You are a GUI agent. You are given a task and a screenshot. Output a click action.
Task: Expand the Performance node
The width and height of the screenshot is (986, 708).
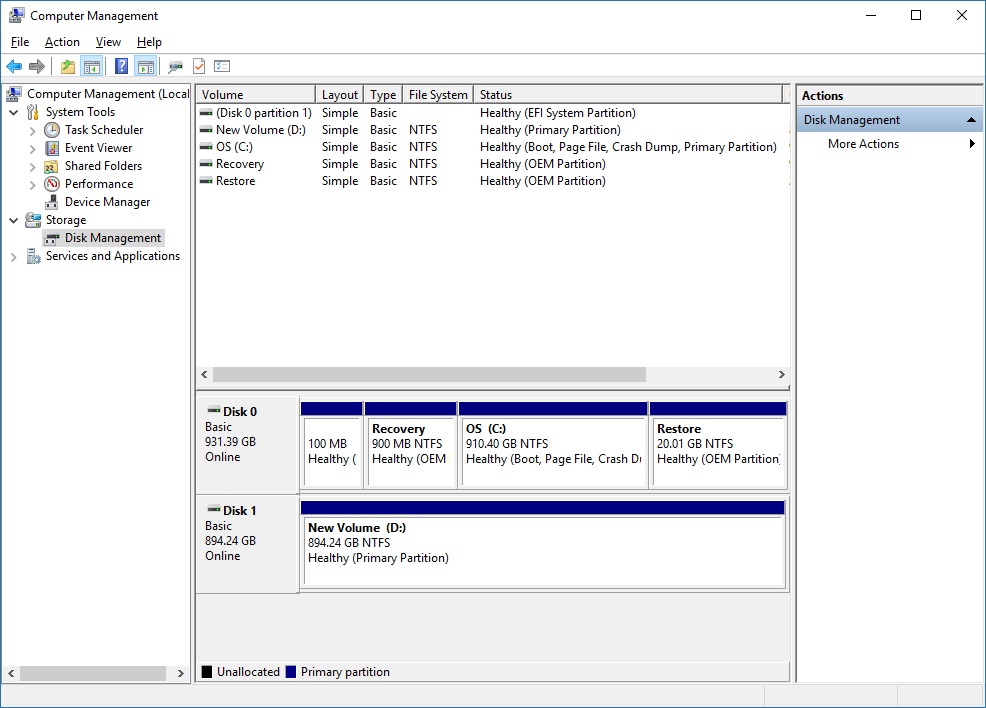point(33,185)
